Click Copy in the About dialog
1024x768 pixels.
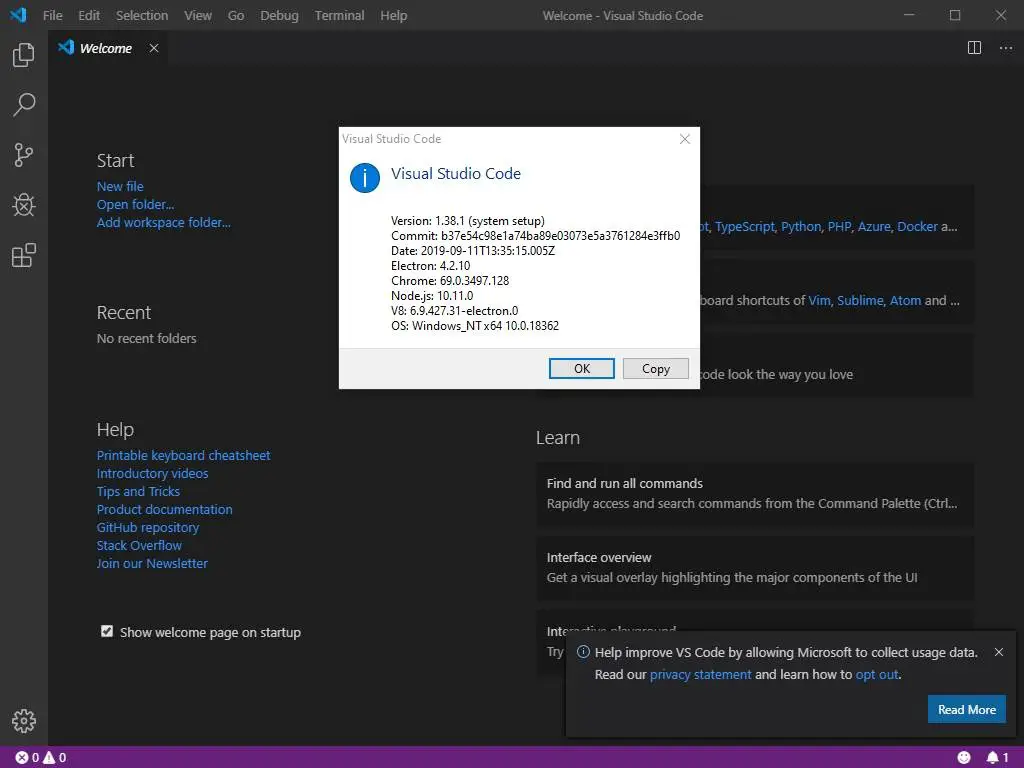(656, 368)
